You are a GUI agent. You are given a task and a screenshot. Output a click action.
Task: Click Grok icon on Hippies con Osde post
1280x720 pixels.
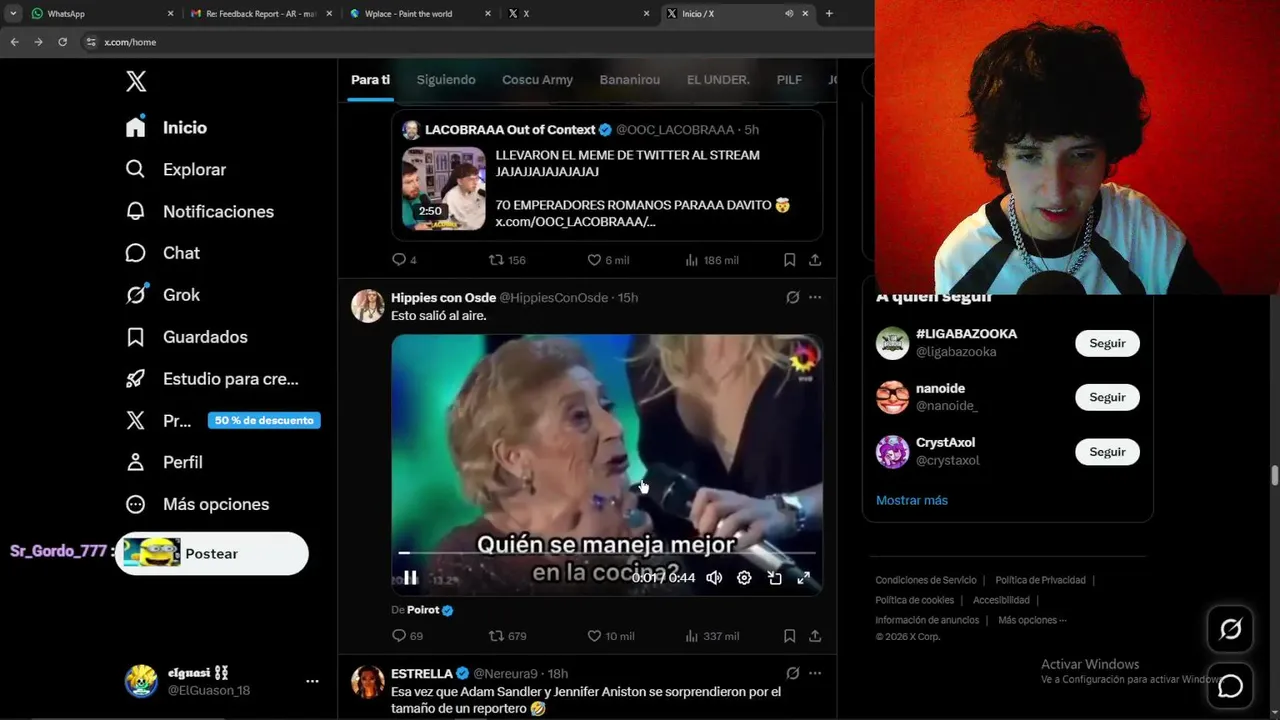tap(792, 297)
